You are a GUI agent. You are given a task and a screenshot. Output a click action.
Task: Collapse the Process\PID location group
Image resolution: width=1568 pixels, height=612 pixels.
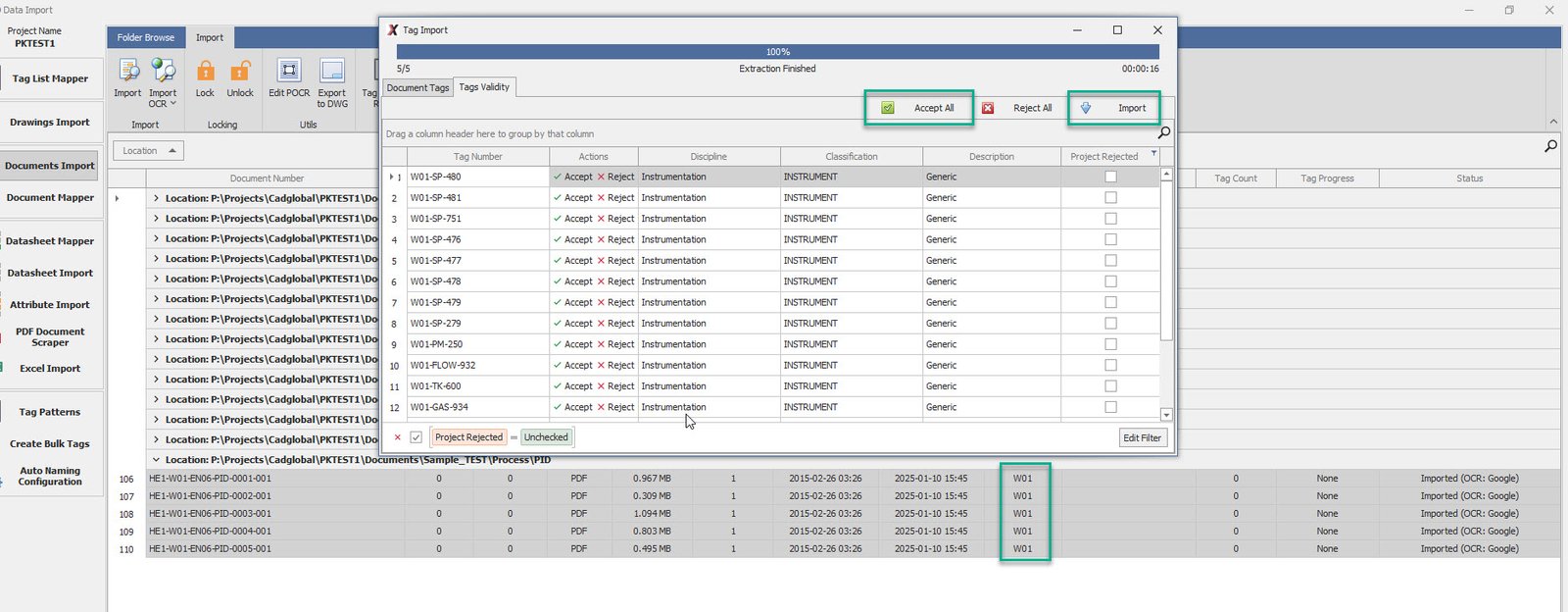[156, 460]
